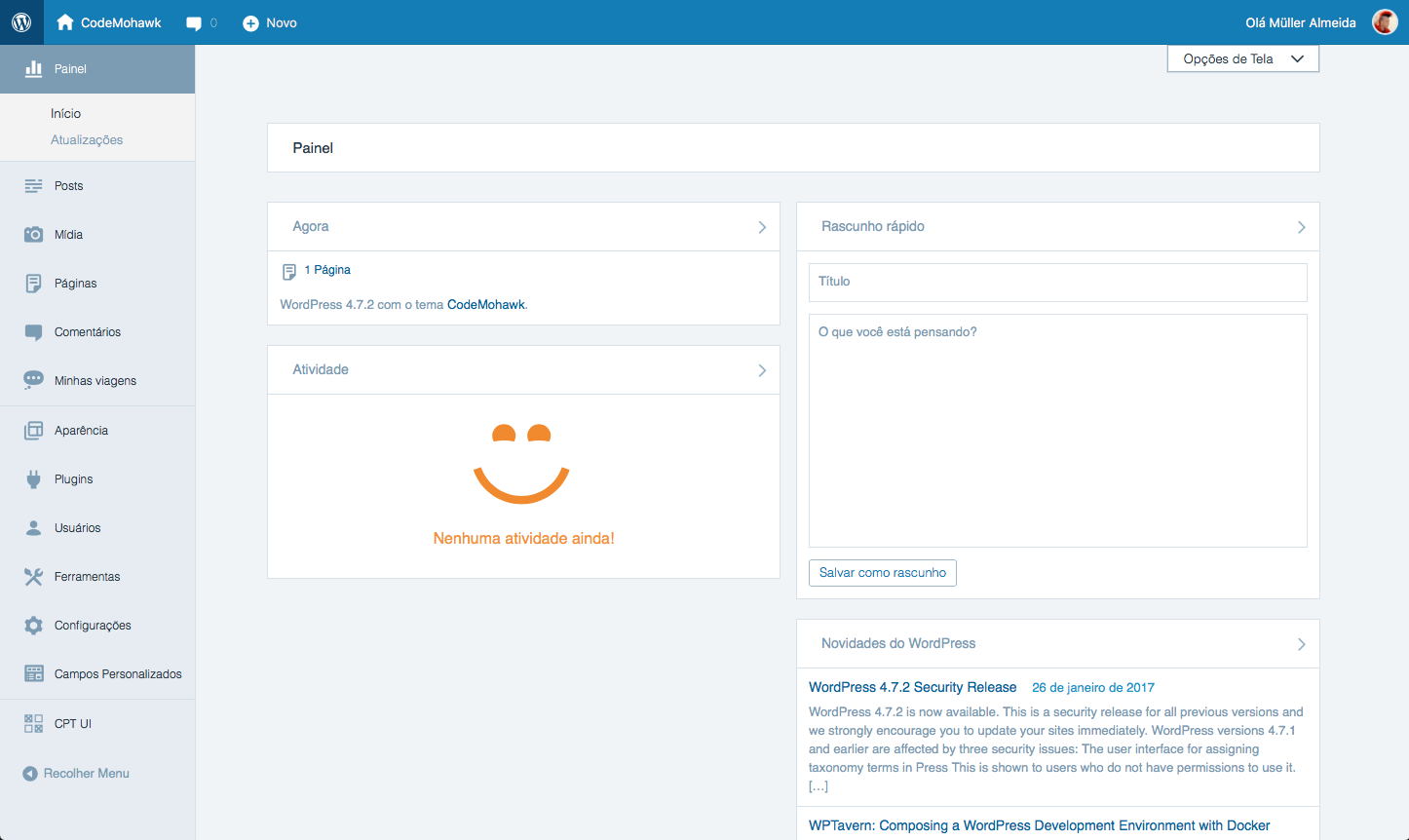The height and width of the screenshot is (840, 1409).
Task: Click the Minhas viagens icon
Action: point(33,380)
